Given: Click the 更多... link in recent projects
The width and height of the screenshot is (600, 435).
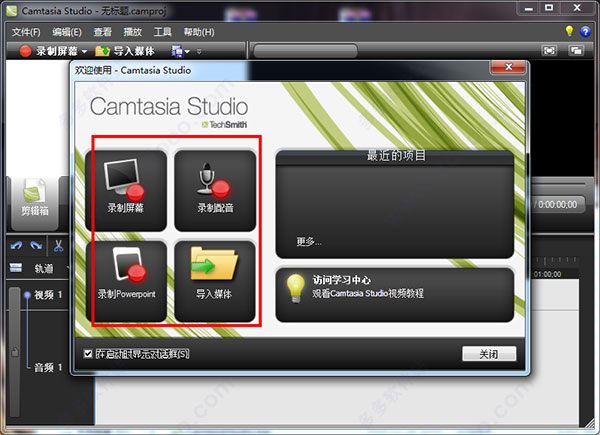Looking at the screenshot, I should (309, 242).
